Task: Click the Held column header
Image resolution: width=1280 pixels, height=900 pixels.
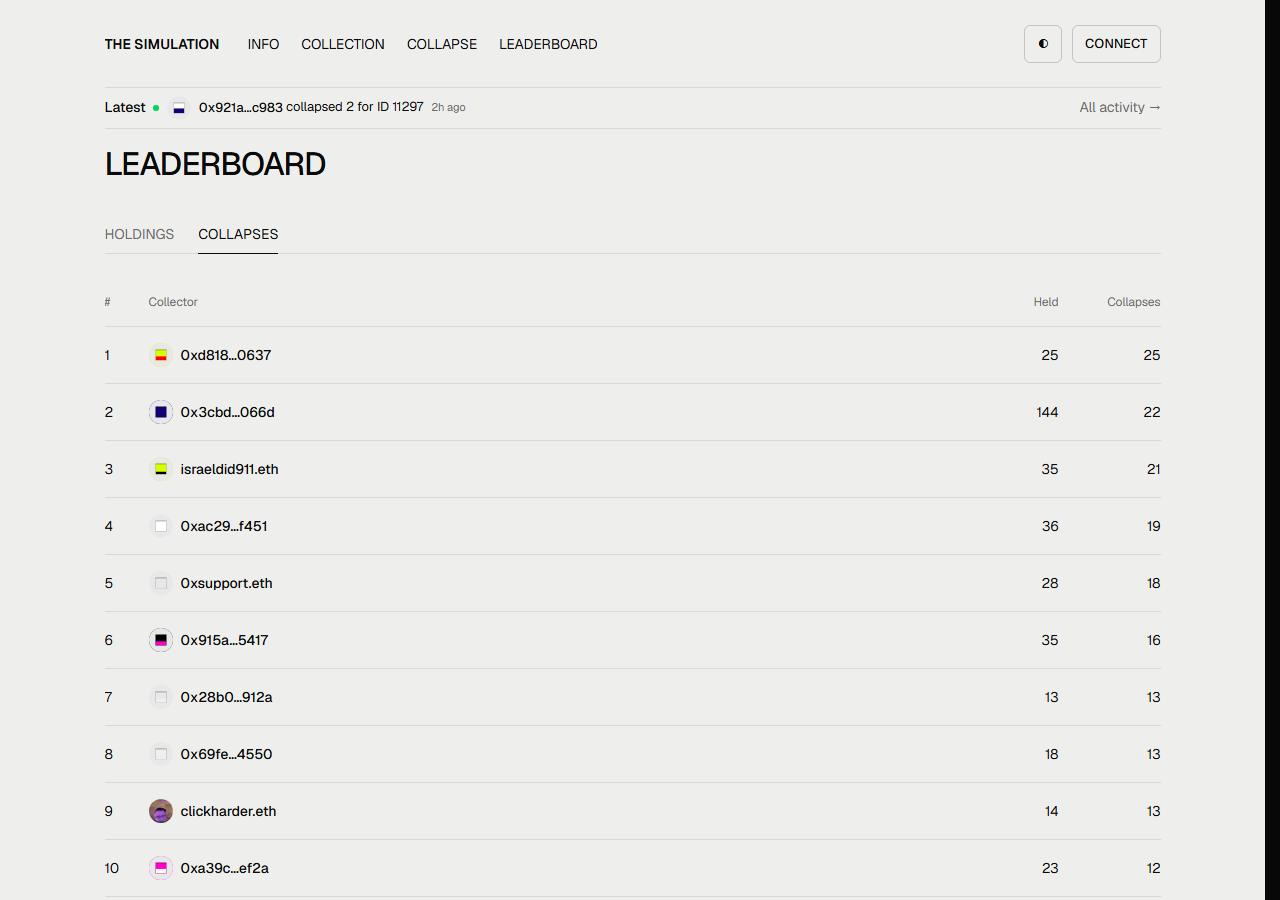Action: tap(1046, 302)
